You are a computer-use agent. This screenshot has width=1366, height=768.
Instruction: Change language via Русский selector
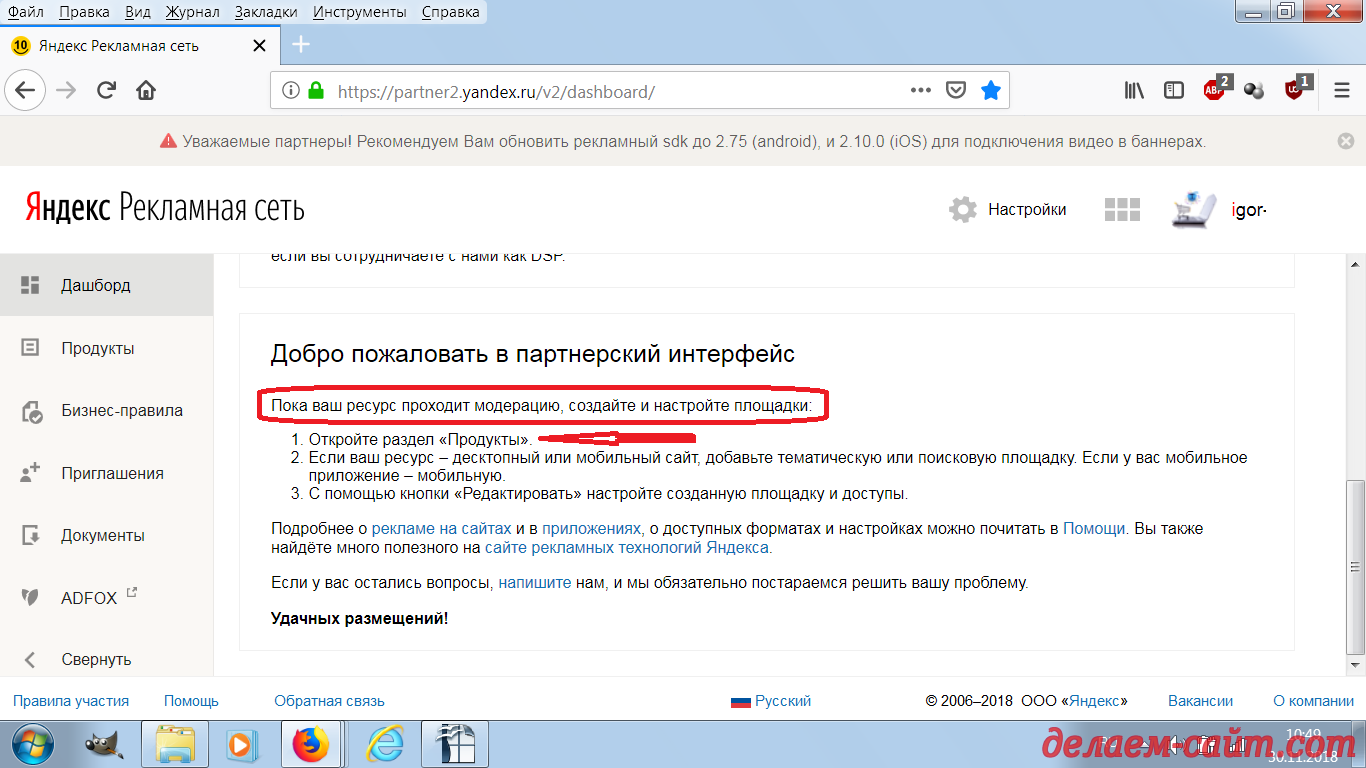pos(771,701)
